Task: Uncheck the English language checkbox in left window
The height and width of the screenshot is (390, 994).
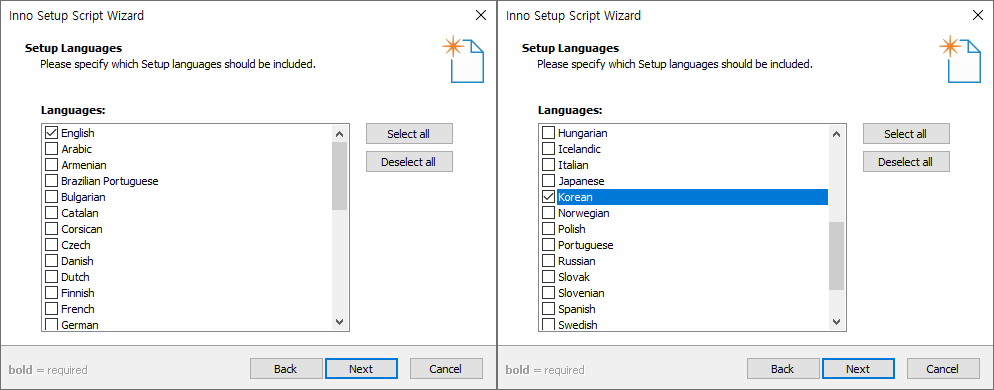Action: [51, 133]
